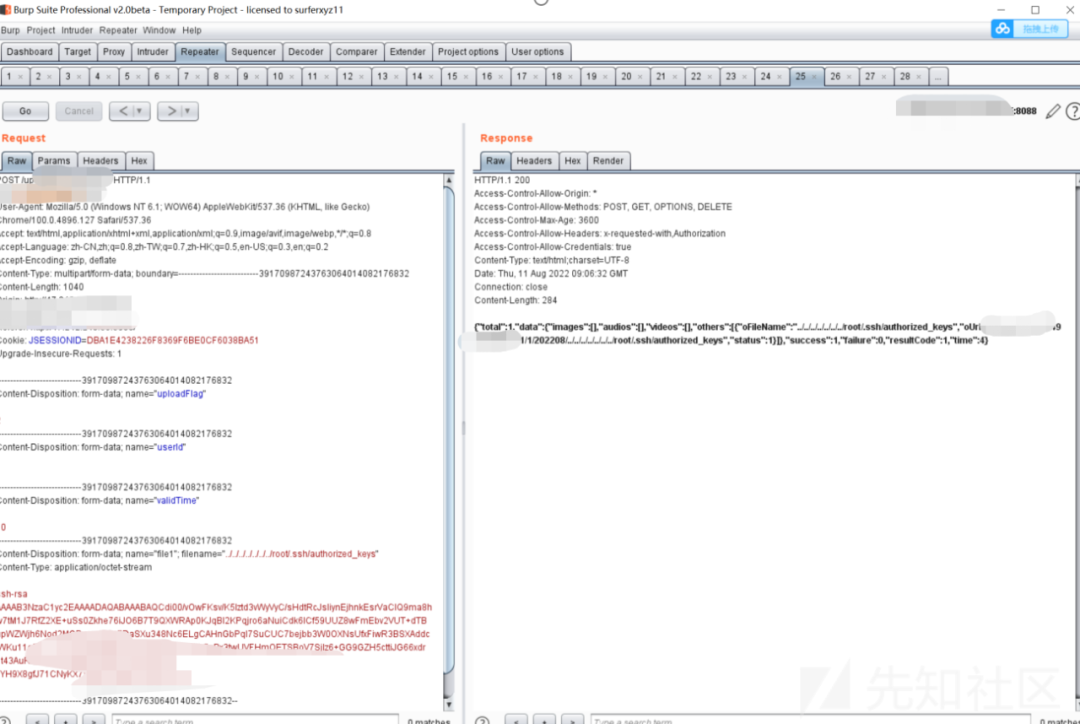Open the Project options tab
The image size is (1080, 724).
click(x=468, y=52)
